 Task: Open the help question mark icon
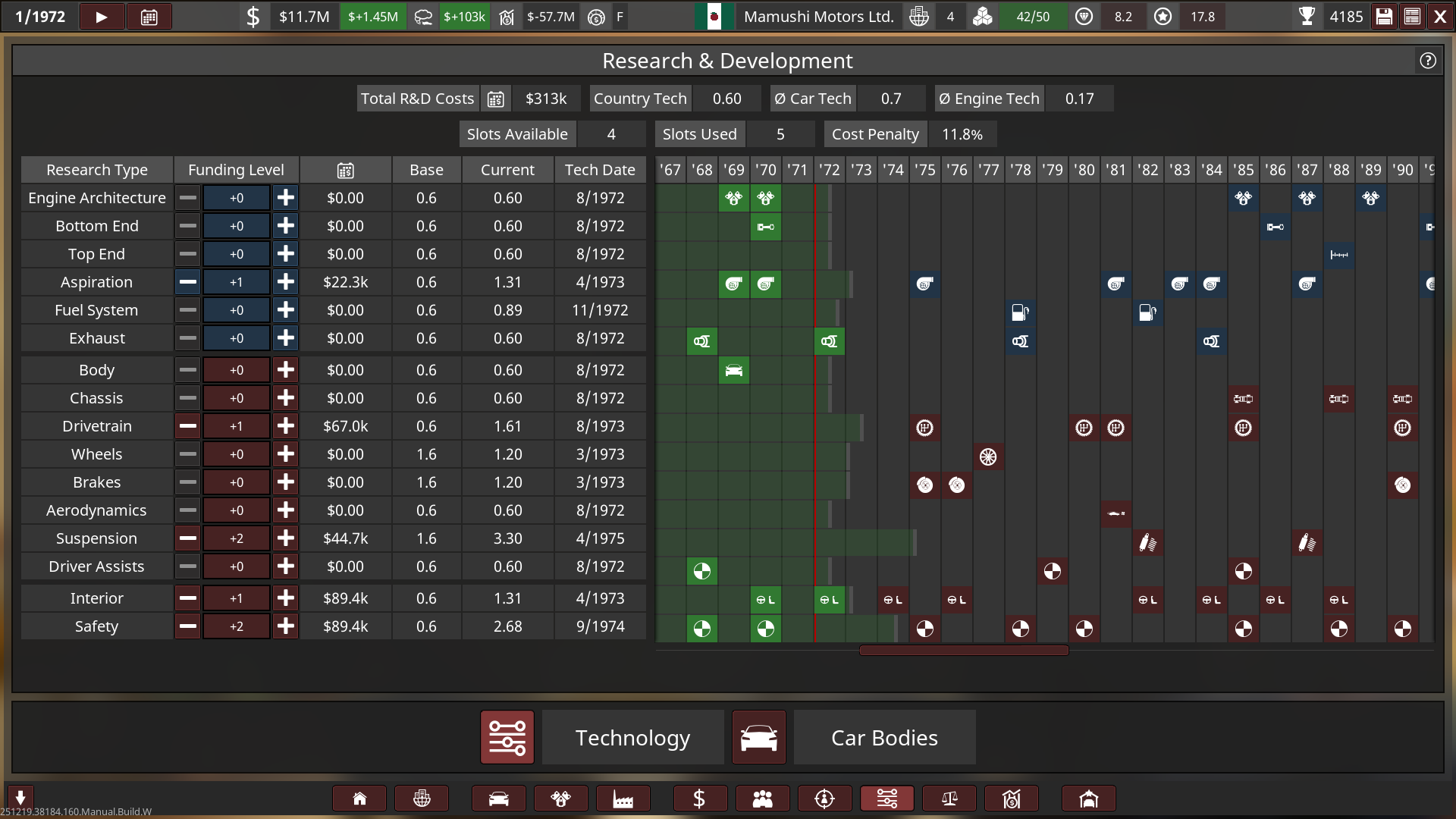click(x=1428, y=61)
